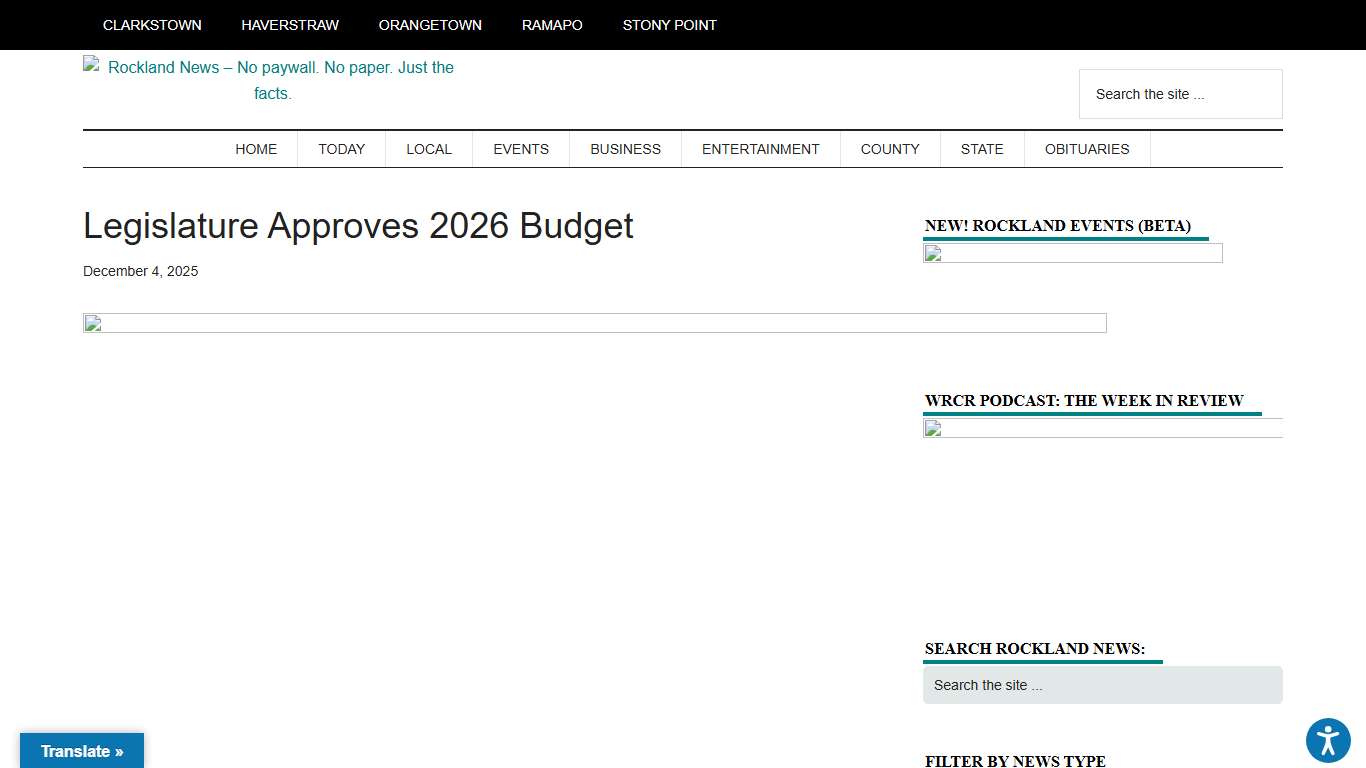Open the HAVERSTRAW news page
Screen dimensions: 1366x768
point(290,25)
